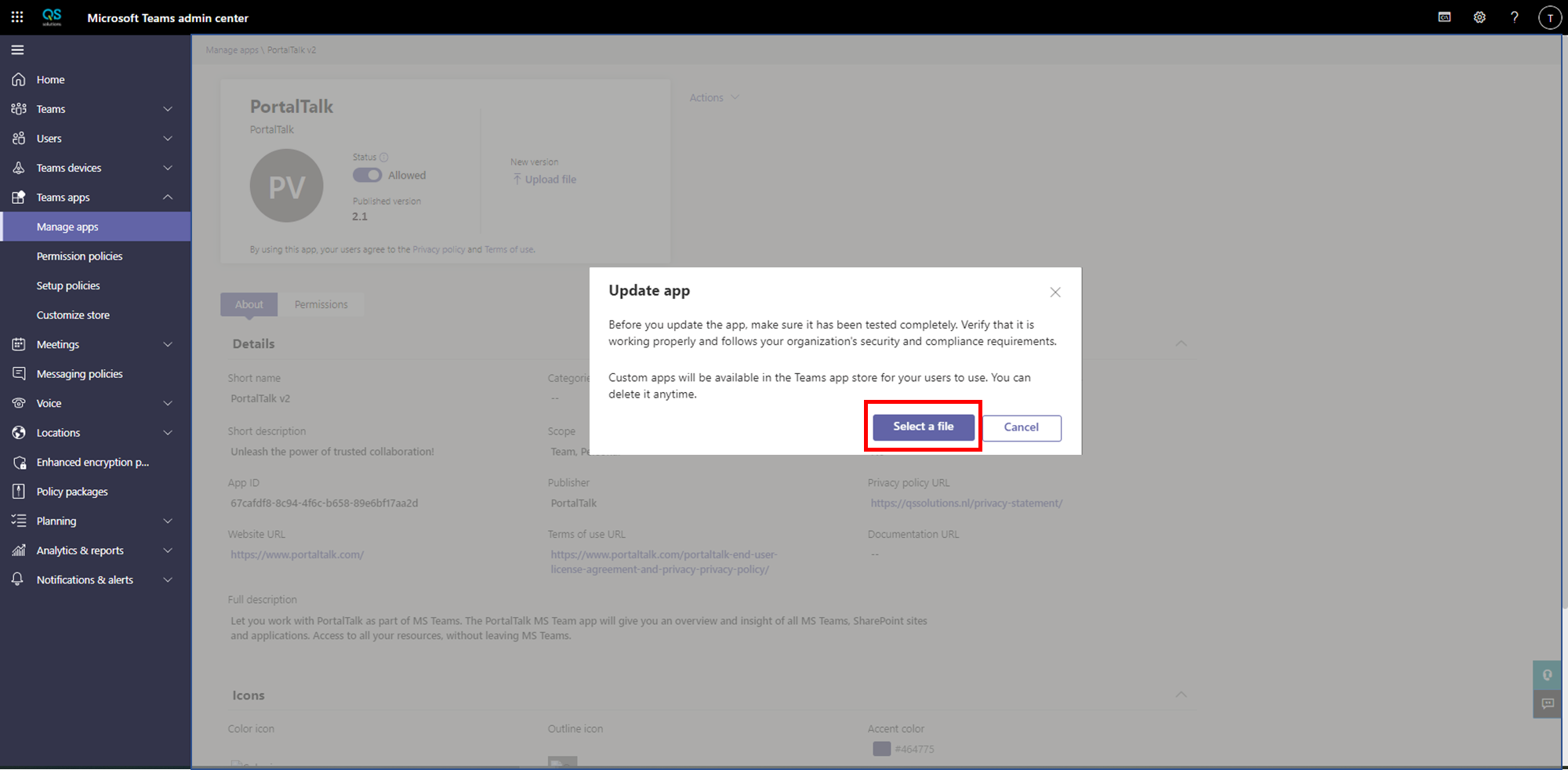Screen dimensions: 1568x770
Task: Cancel the Update app dialog
Action: 1022,427
